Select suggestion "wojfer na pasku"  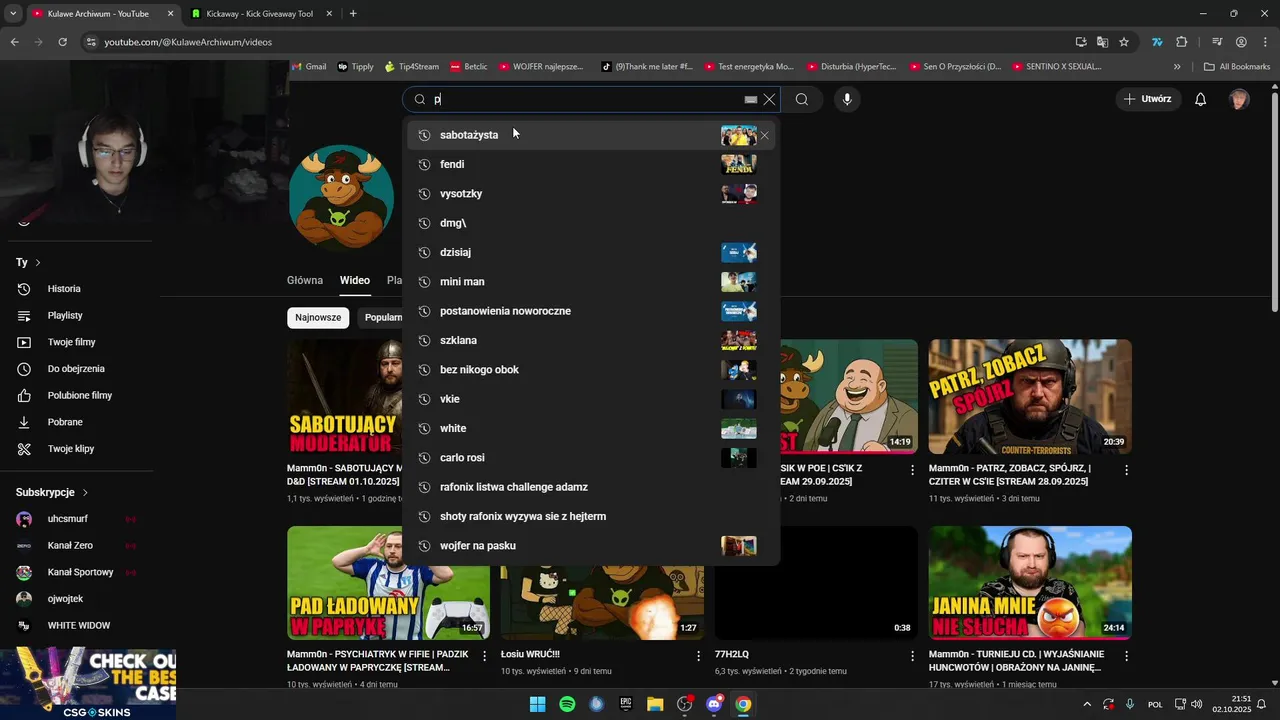590,546
